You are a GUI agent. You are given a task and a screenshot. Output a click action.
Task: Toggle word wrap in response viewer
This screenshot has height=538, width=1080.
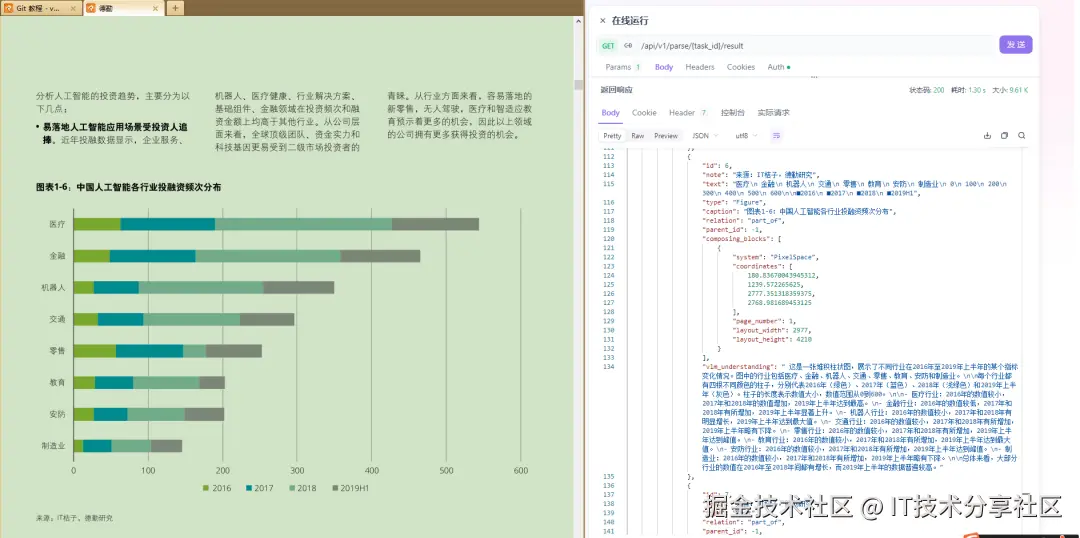click(x=776, y=136)
